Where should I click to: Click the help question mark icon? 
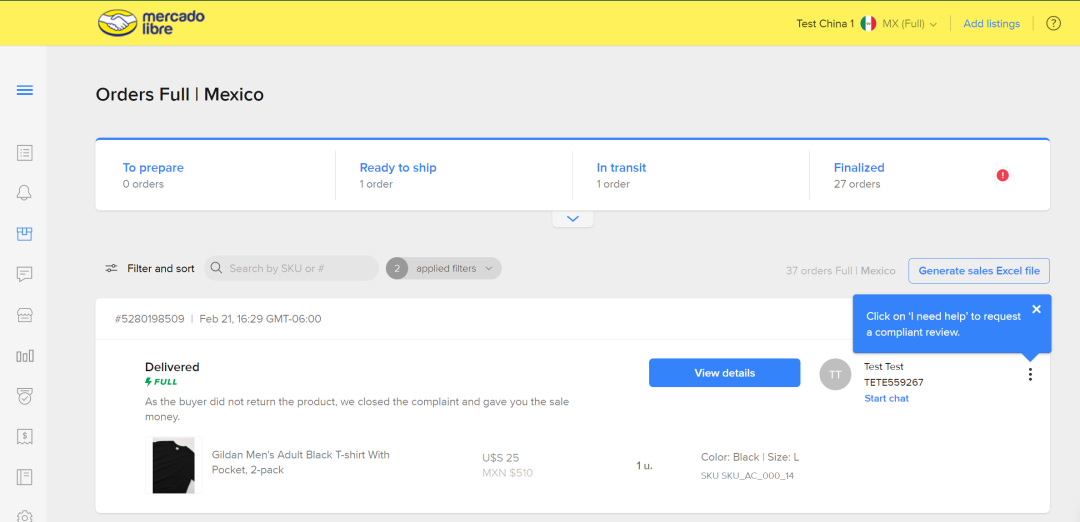point(1053,24)
